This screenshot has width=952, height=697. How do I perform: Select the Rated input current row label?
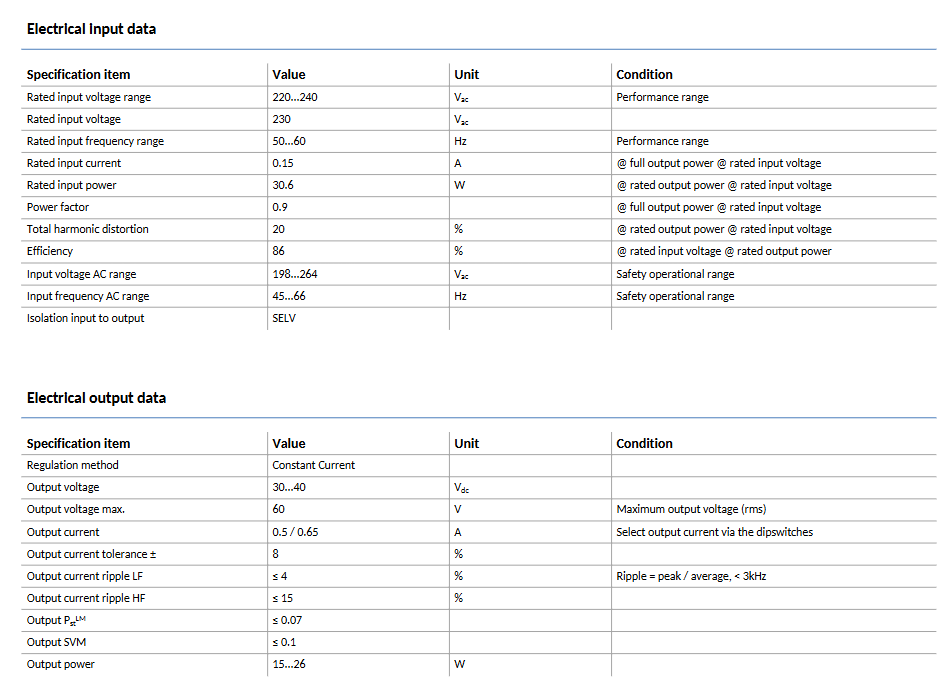pos(74,163)
